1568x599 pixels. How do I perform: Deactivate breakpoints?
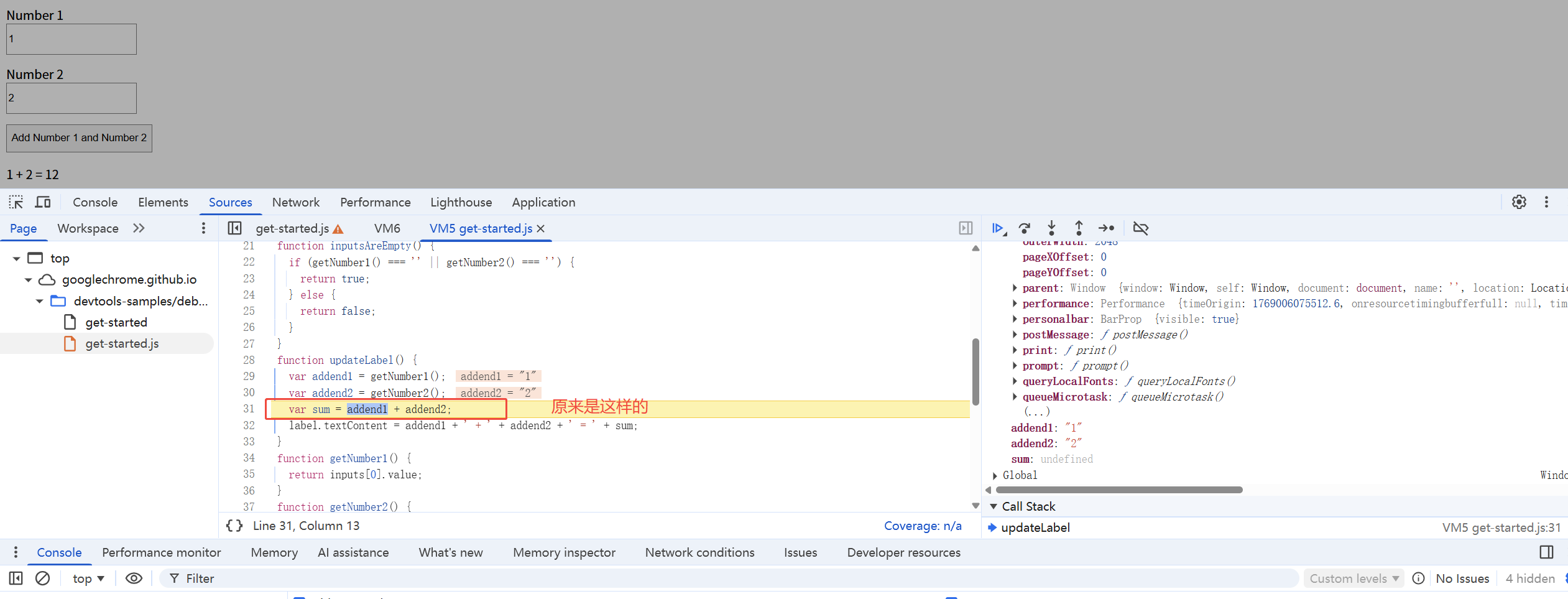(x=1141, y=228)
